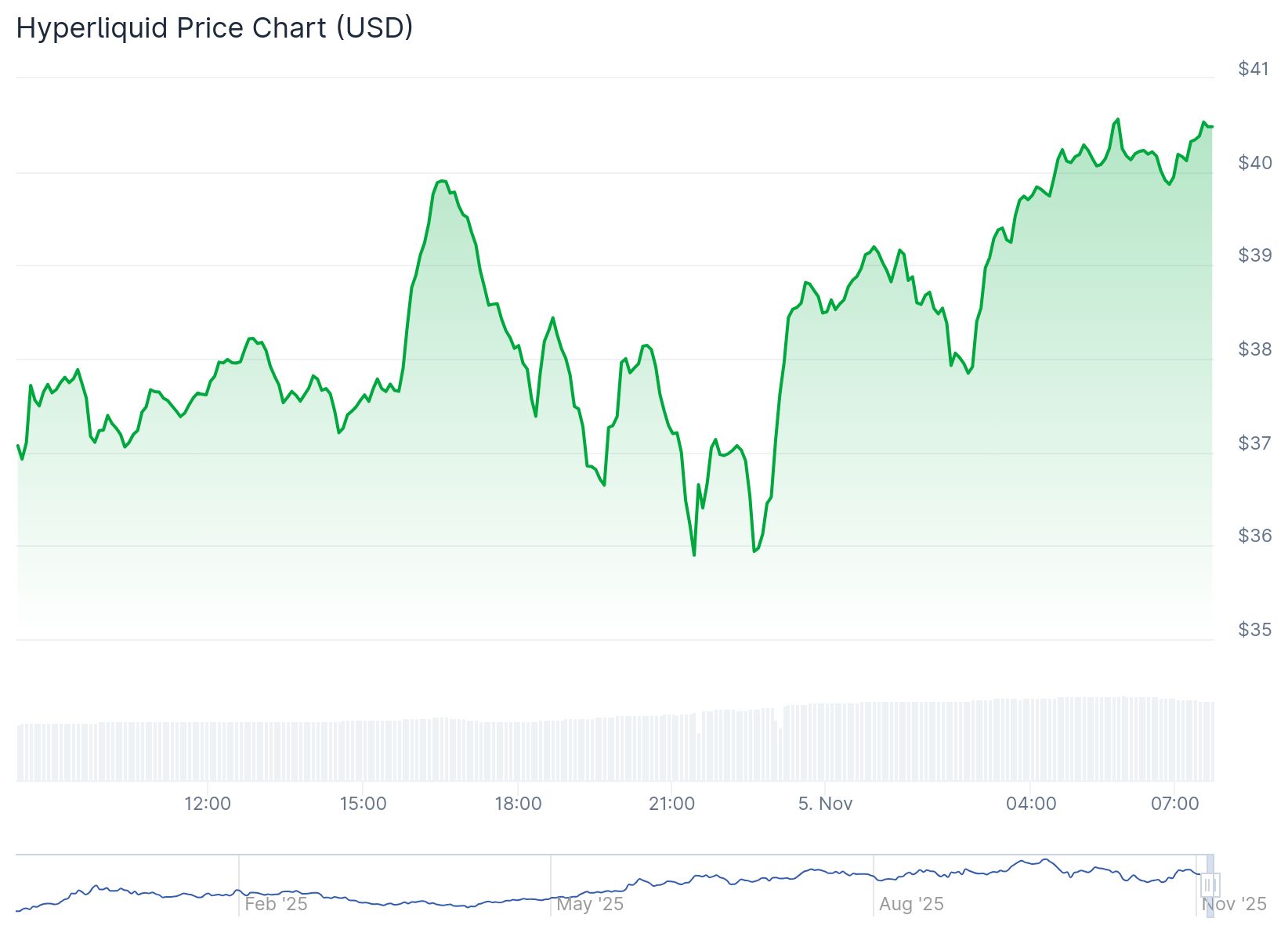
Task: Click the $35 price axis label
Action: coord(1254,630)
